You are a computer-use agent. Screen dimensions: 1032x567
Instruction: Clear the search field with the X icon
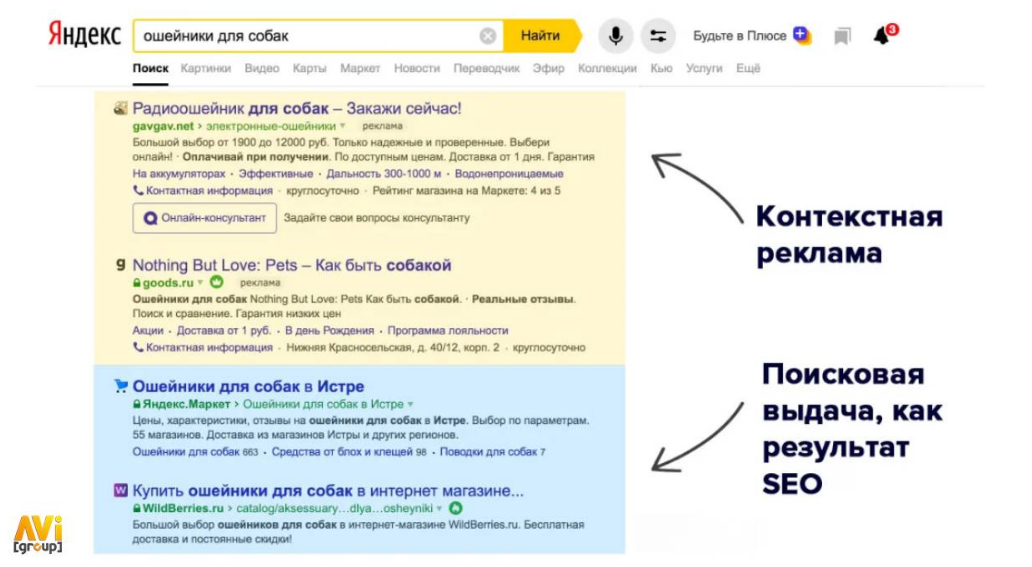click(x=488, y=36)
